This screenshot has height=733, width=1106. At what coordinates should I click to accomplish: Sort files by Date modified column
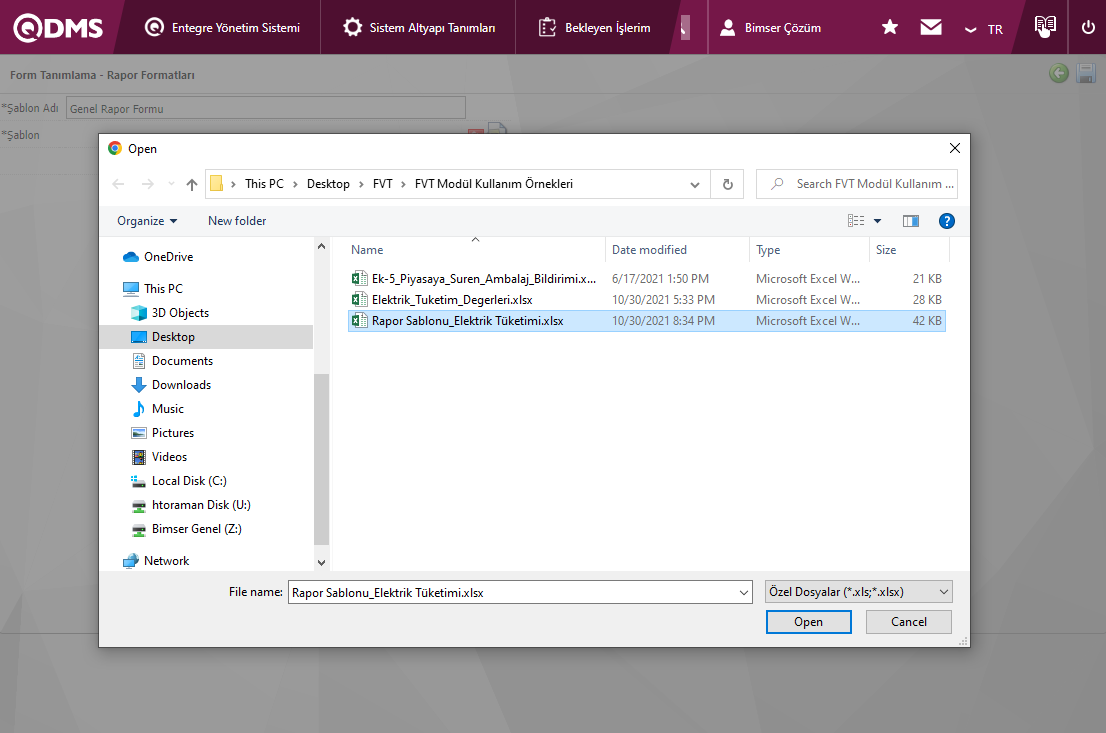649,250
